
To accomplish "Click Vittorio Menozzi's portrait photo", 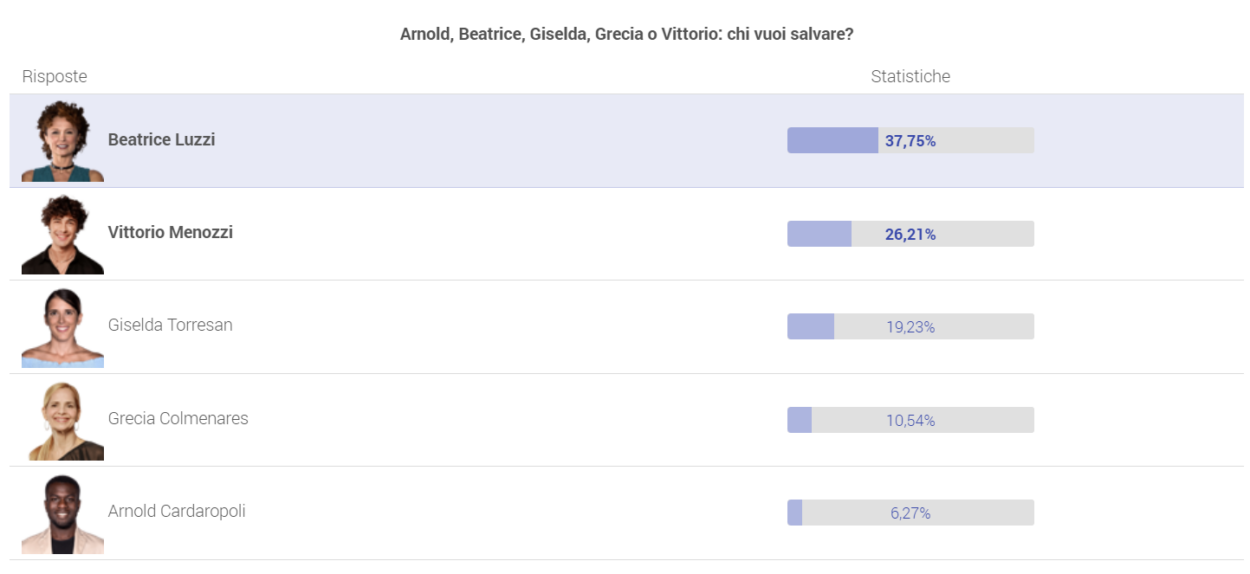I will (x=62, y=234).
